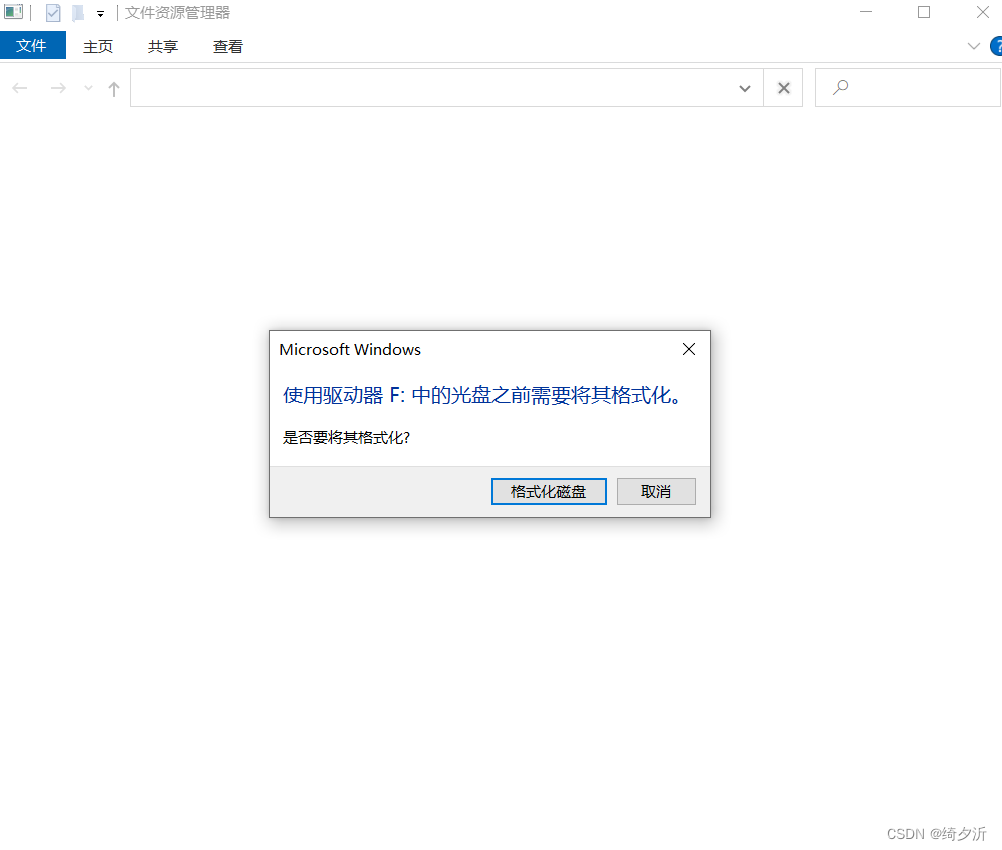Image resolution: width=1002 pixels, height=850 pixels.
Task: Switch to the 主页 ribbon tab
Action: point(98,46)
